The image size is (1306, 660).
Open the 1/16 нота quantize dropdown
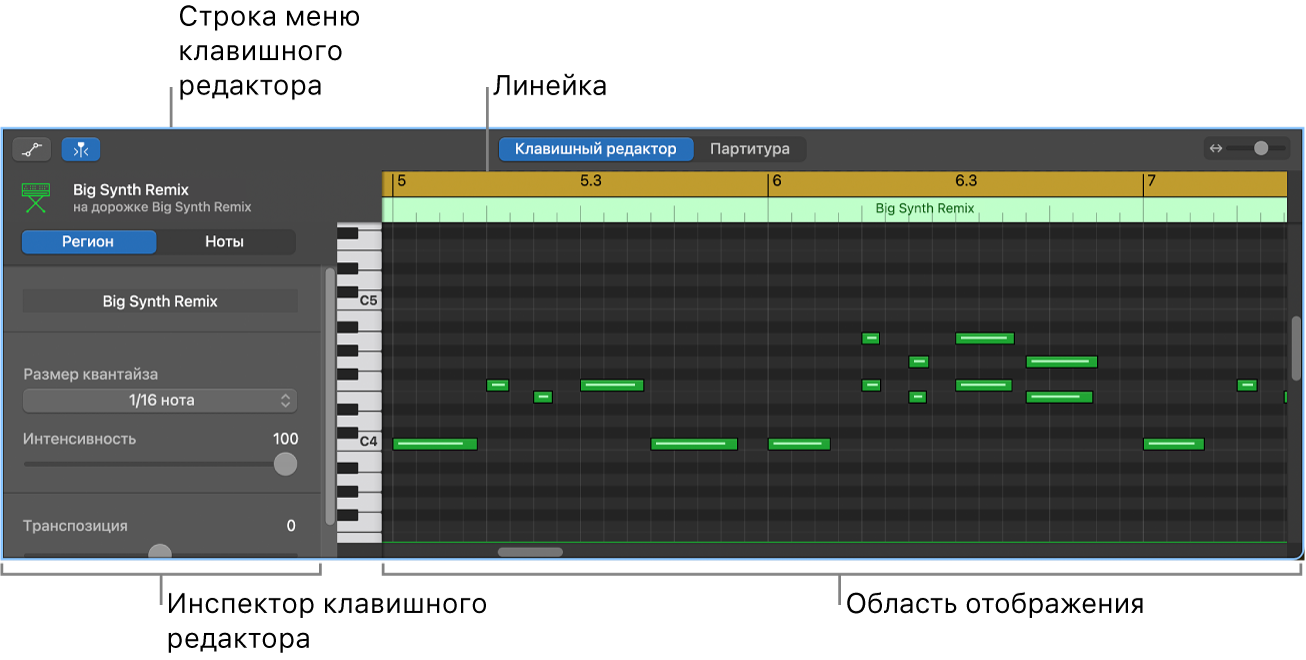pyautogui.click(x=160, y=400)
